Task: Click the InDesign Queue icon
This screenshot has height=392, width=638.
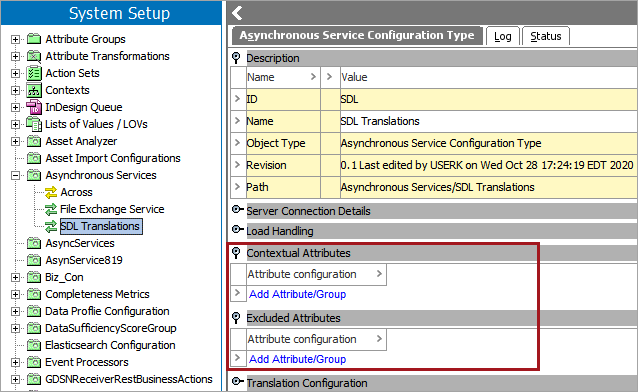Action: (34, 107)
